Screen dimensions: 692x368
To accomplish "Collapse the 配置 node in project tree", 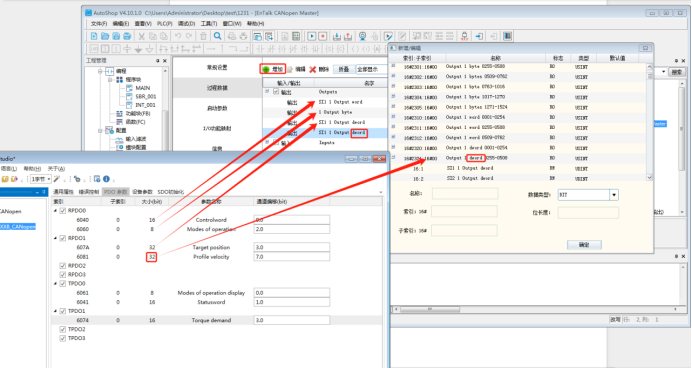I will (x=100, y=131).
